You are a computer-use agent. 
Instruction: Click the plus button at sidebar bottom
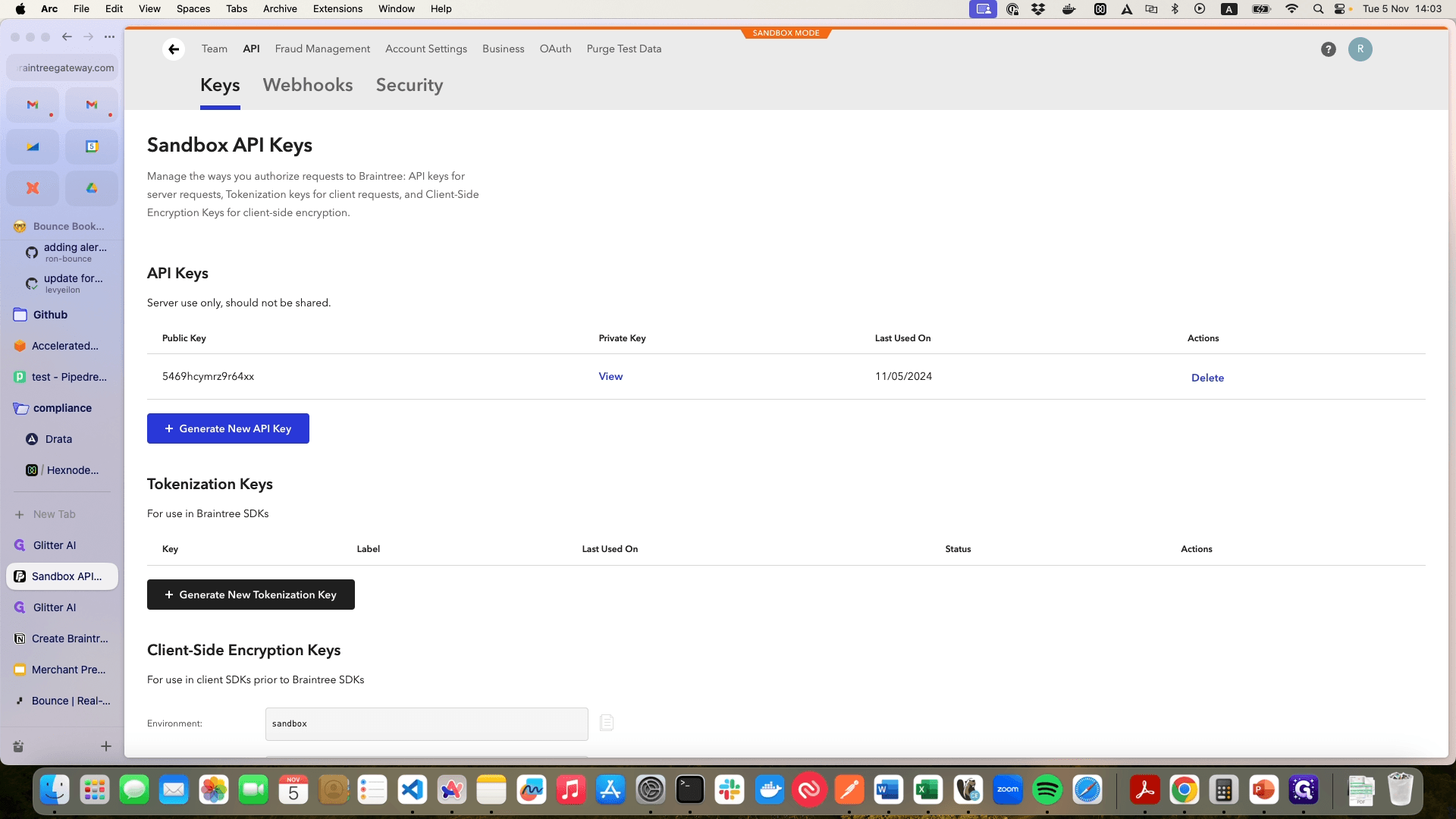click(106, 746)
